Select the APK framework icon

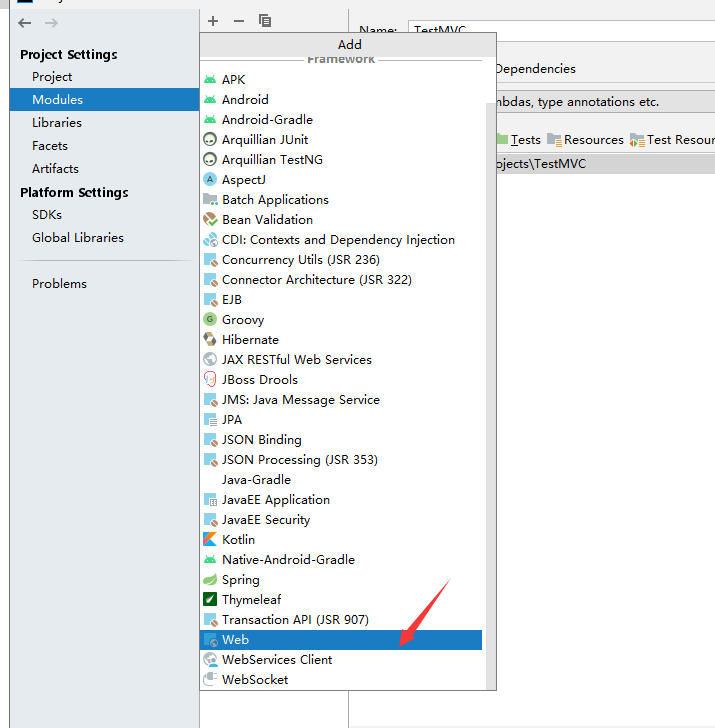coord(210,79)
